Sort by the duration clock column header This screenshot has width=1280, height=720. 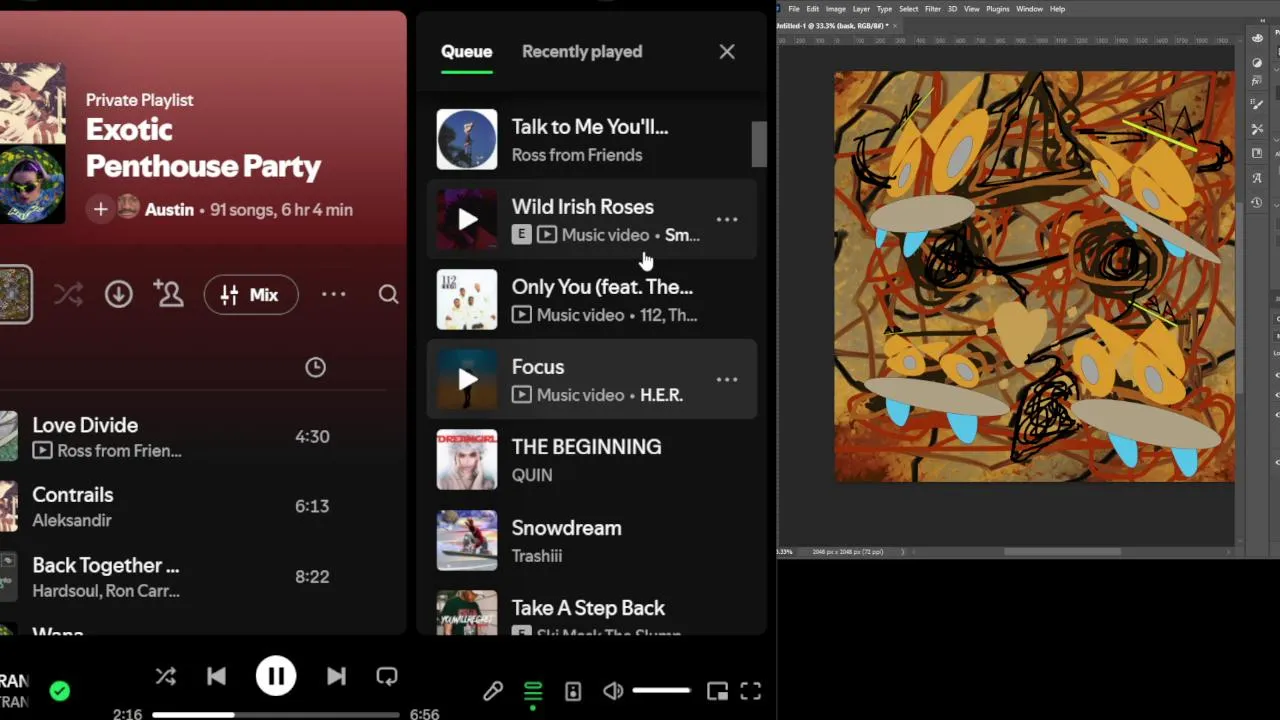[315, 367]
